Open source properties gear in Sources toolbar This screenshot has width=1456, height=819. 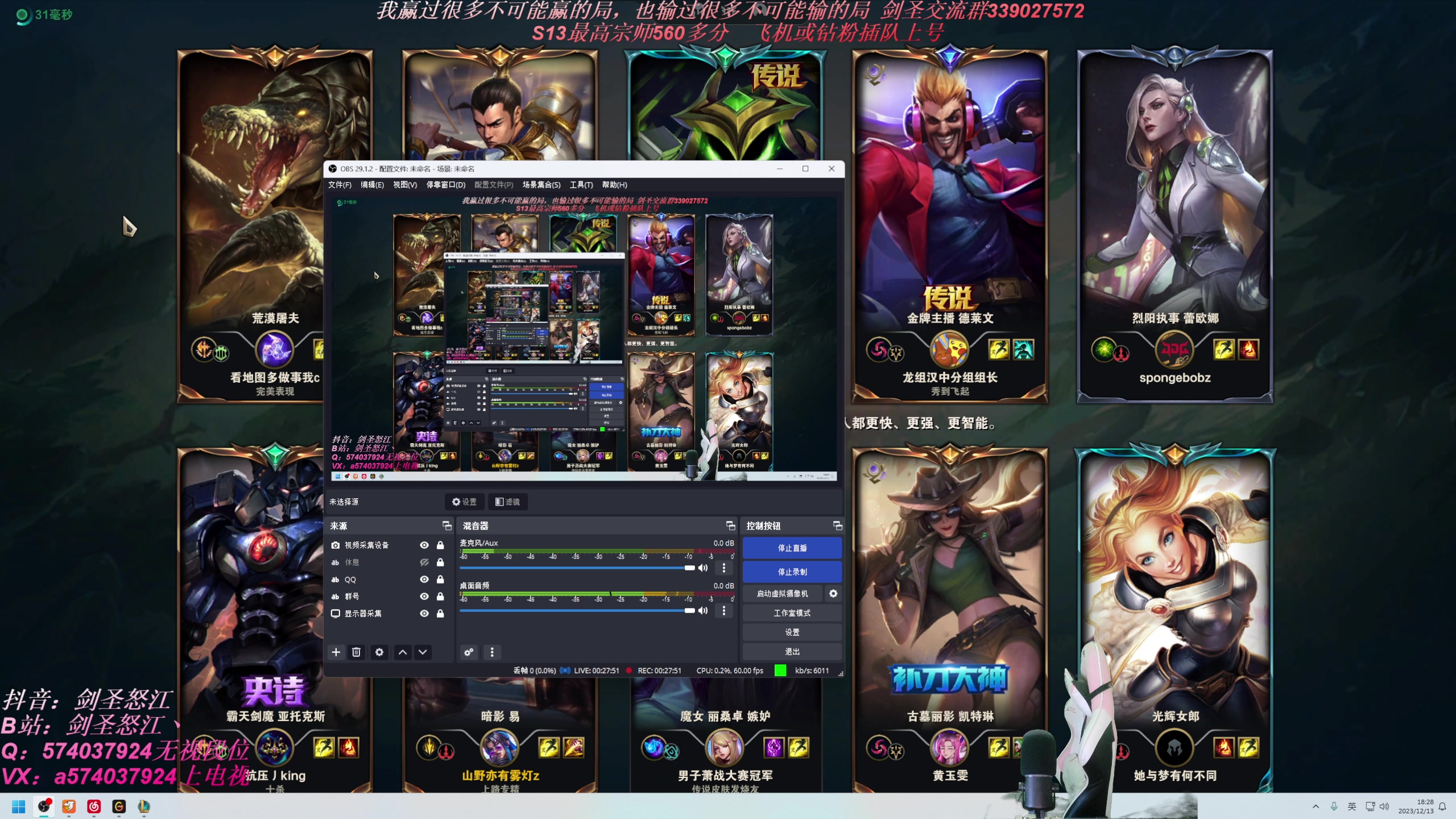point(379,652)
